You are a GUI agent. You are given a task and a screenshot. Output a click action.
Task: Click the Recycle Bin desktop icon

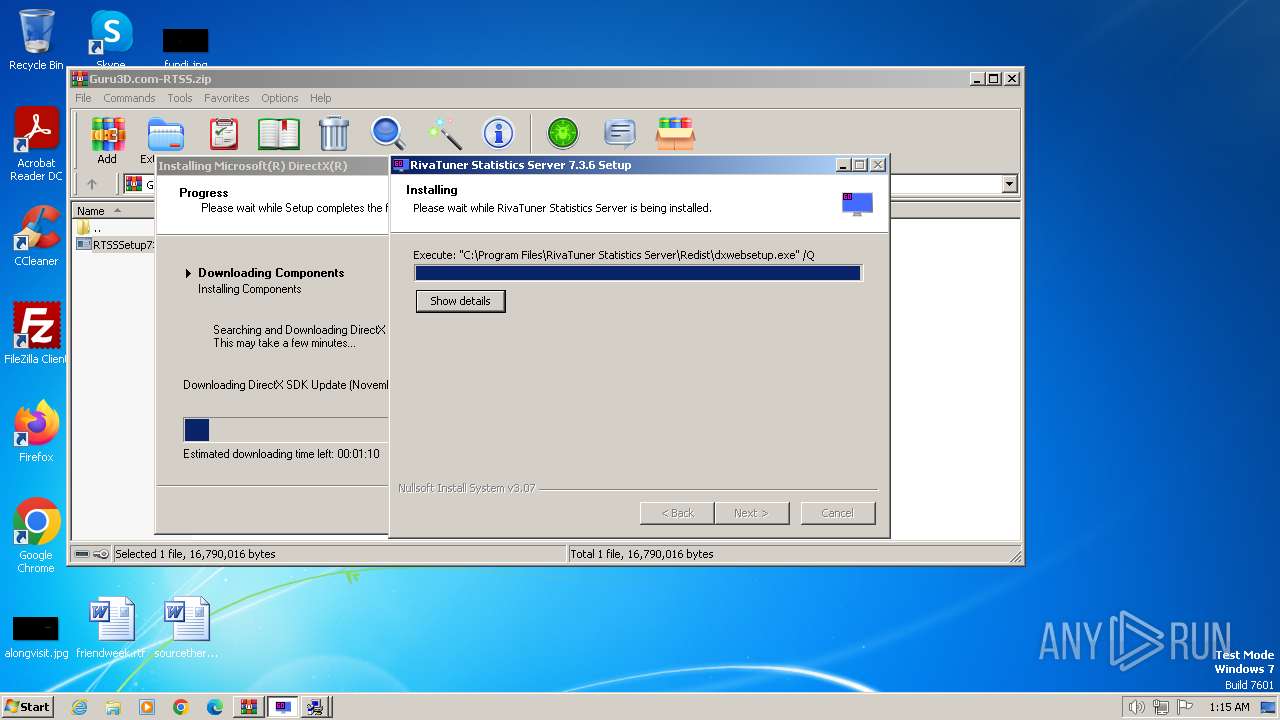tap(36, 40)
